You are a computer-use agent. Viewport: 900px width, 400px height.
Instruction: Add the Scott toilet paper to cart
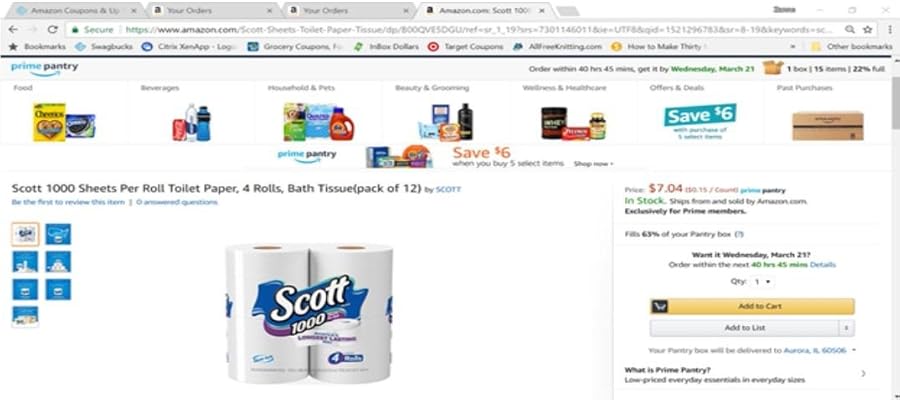pyautogui.click(x=752, y=306)
